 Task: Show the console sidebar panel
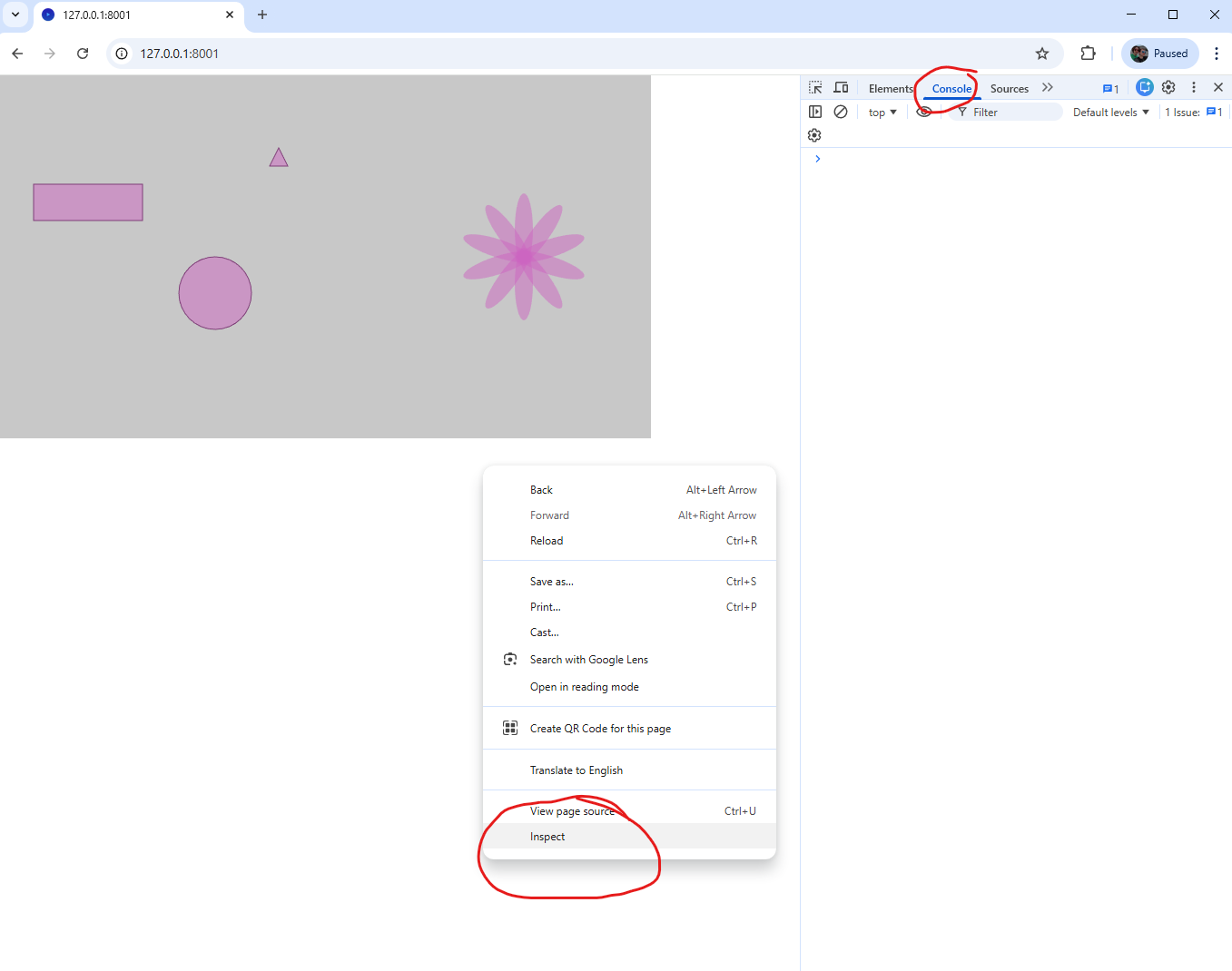point(815,112)
